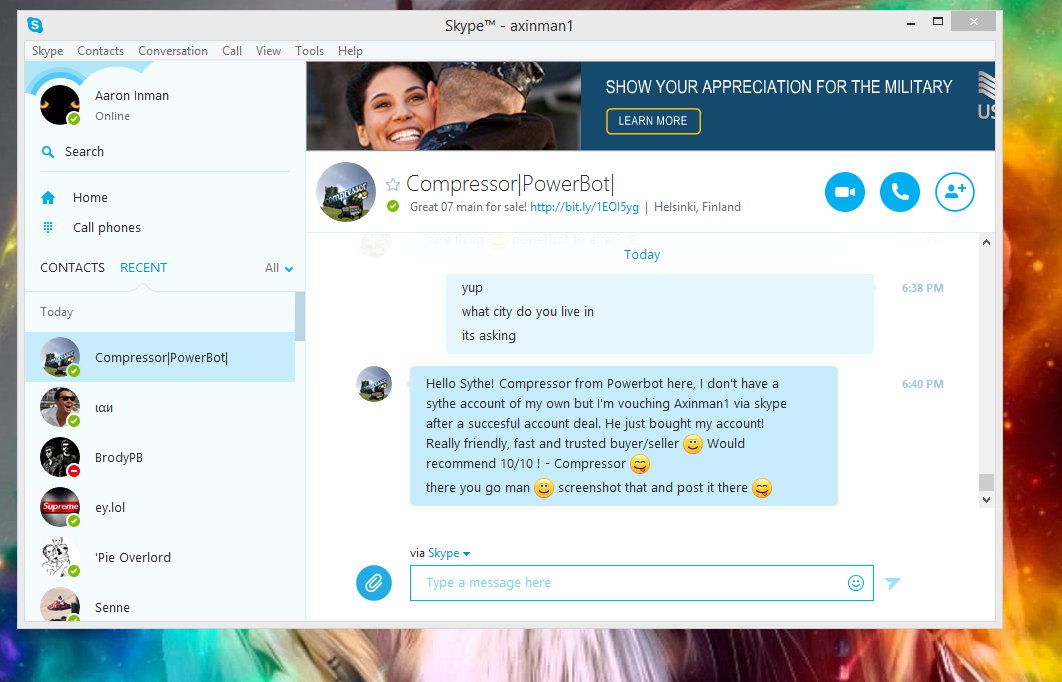Click the Today date divider label

click(642, 255)
